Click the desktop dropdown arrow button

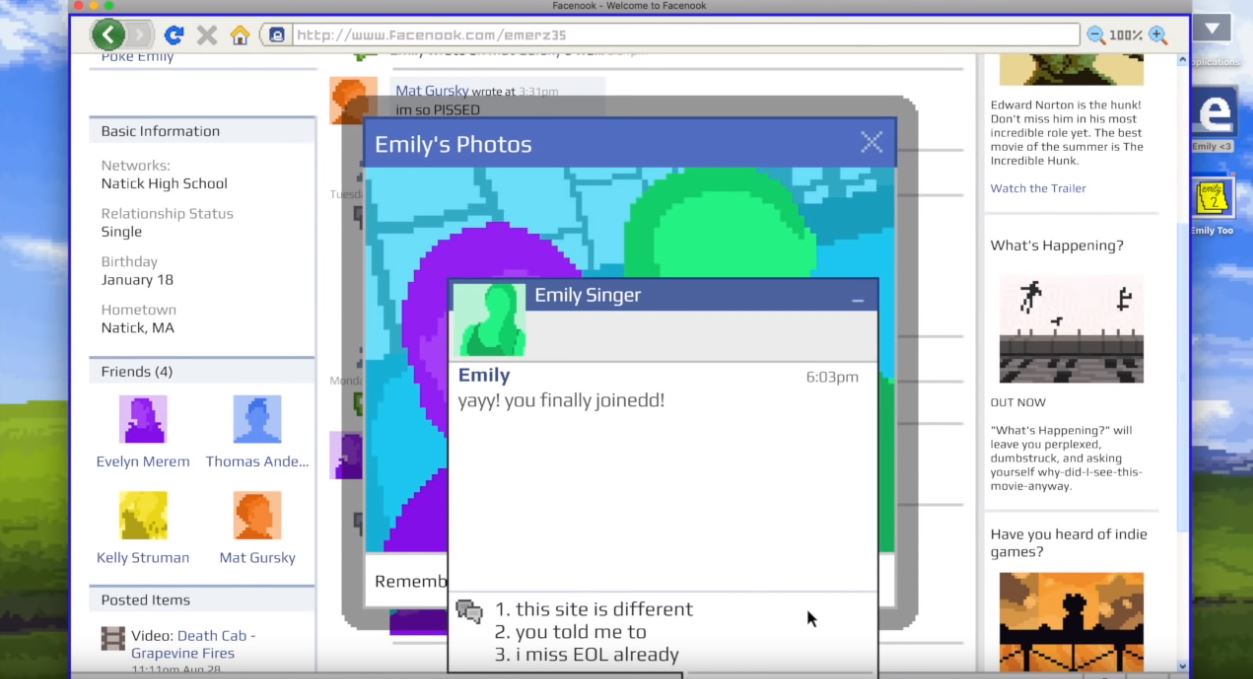(x=1213, y=29)
